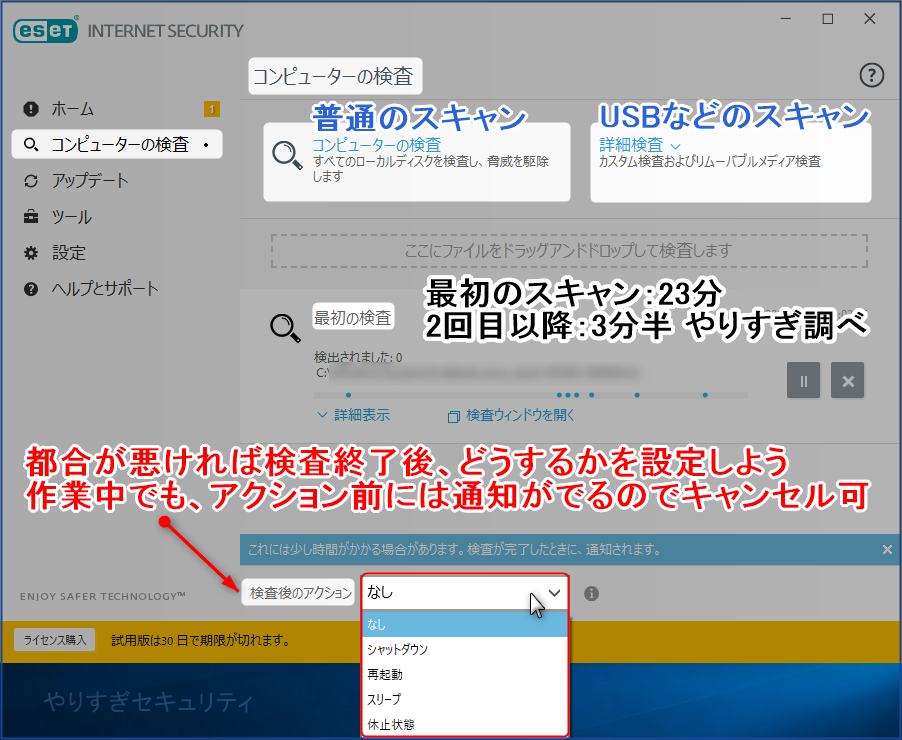The width and height of the screenshot is (902, 740).
Task: Click the 検出されました: 0 text
Action: 358,357
